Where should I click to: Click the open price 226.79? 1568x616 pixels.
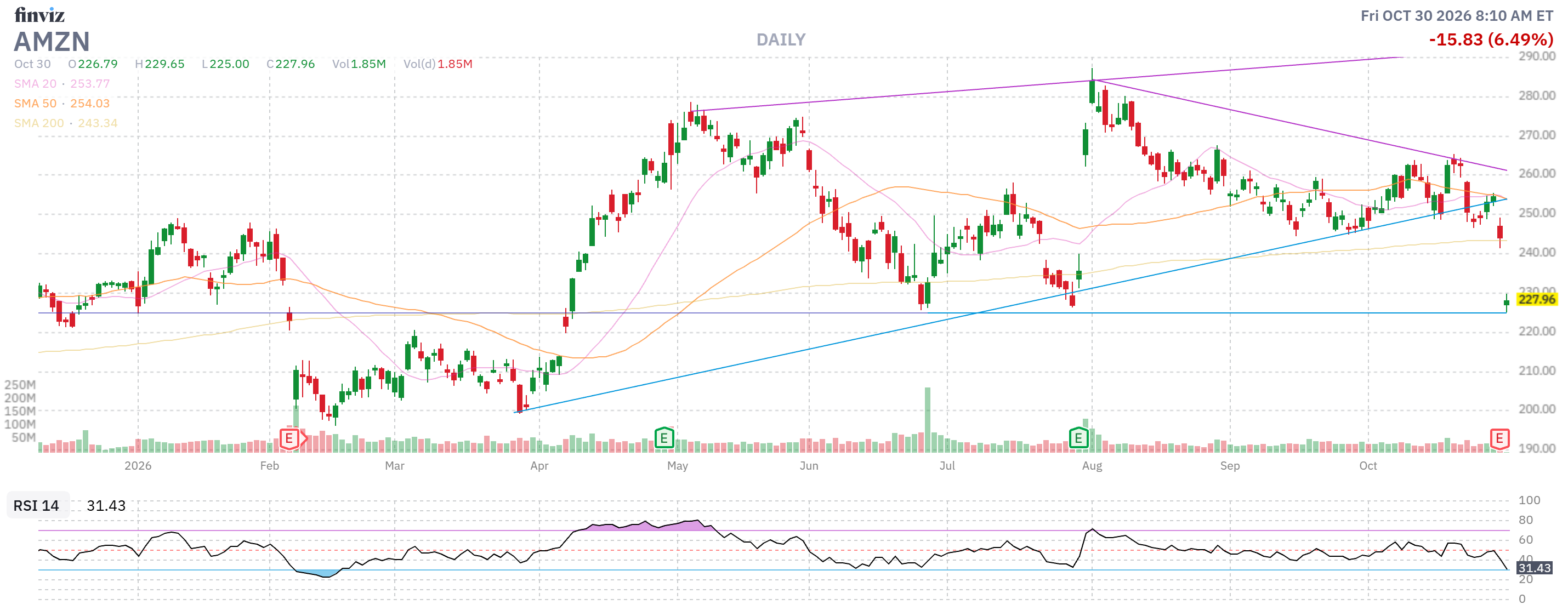point(98,64)
